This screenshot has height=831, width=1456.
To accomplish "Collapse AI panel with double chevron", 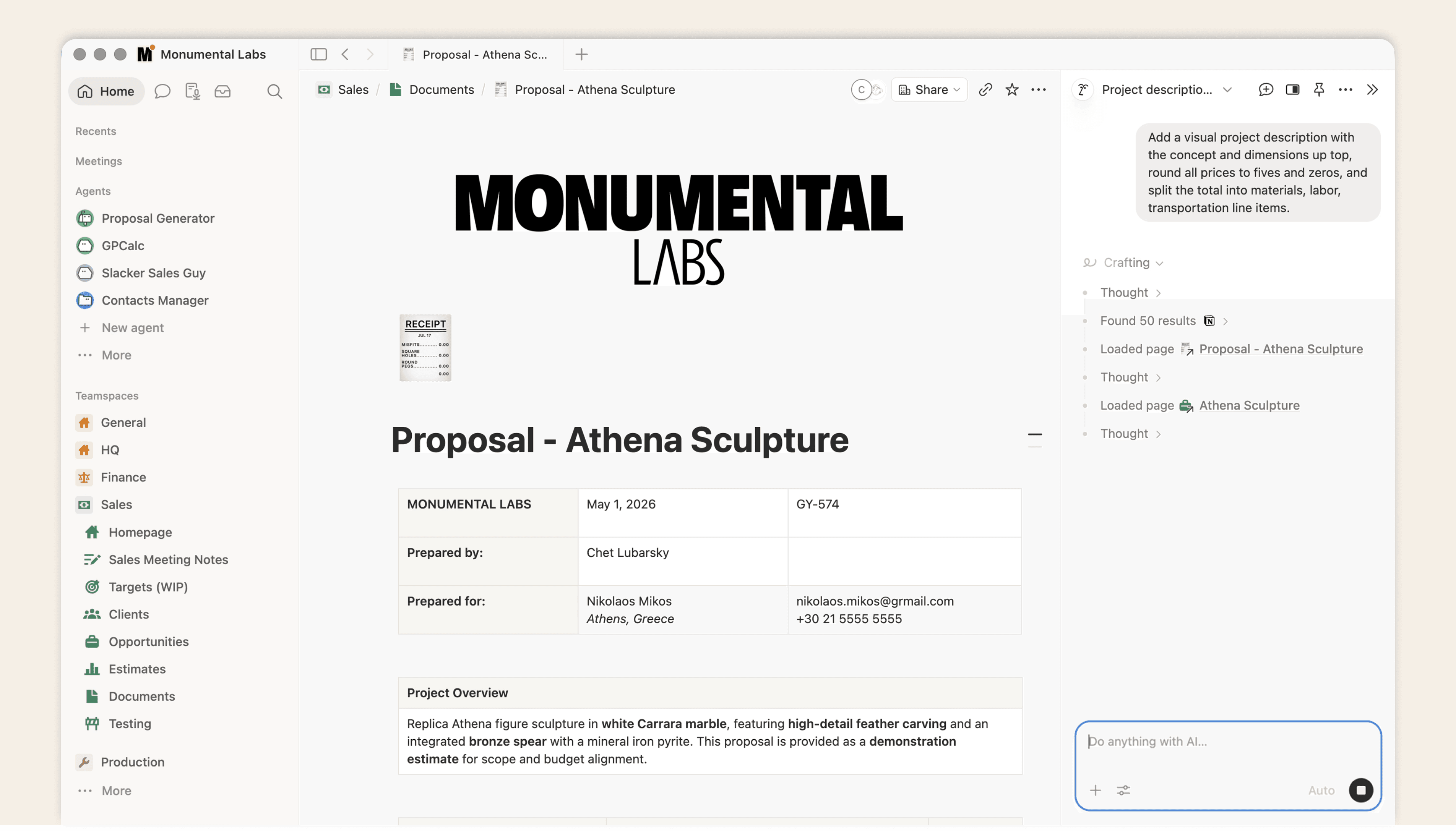I will (1372, 90).
